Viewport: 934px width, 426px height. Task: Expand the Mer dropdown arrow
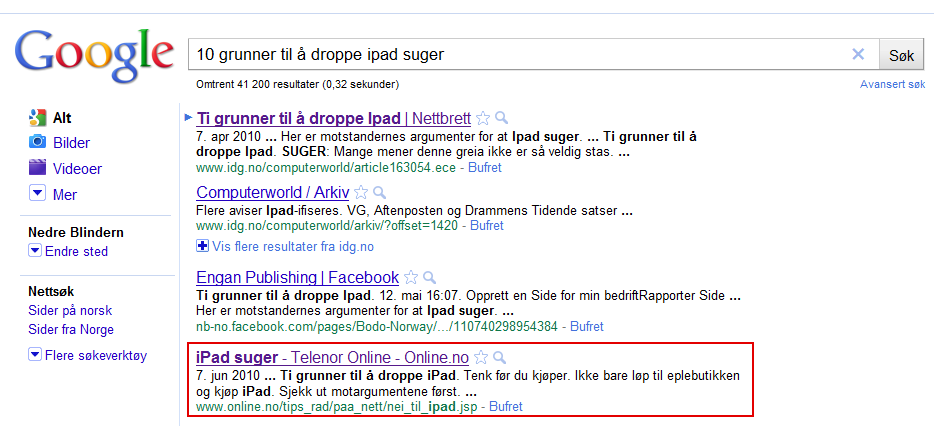38,193
